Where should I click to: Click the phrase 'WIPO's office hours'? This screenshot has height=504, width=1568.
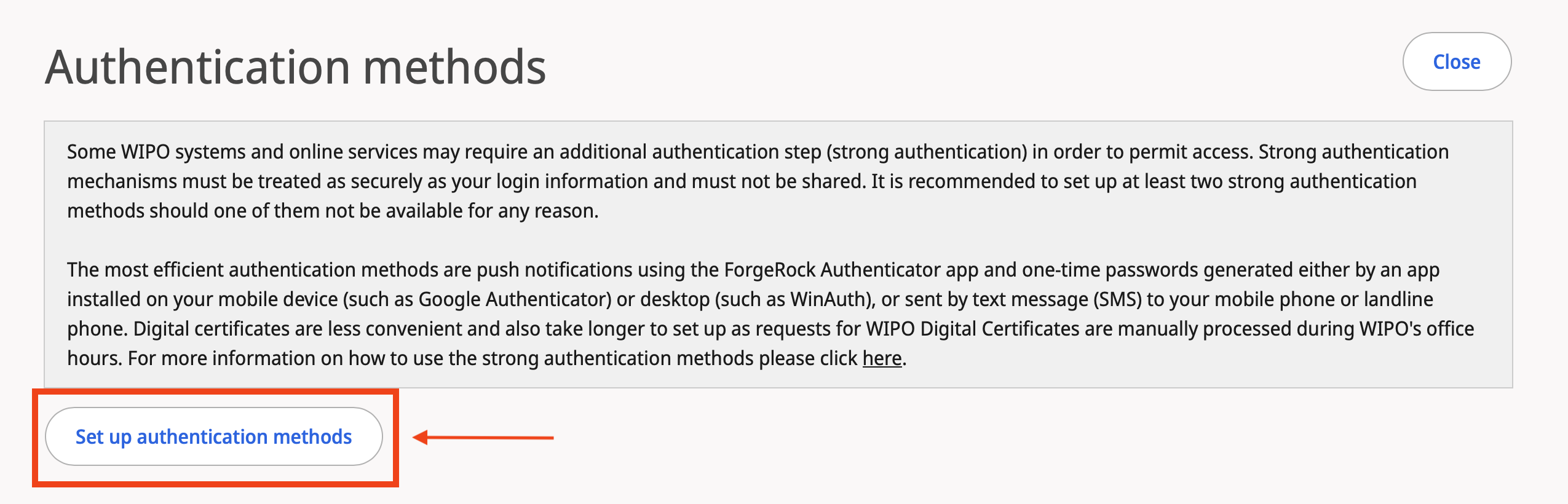[1416, 329]
